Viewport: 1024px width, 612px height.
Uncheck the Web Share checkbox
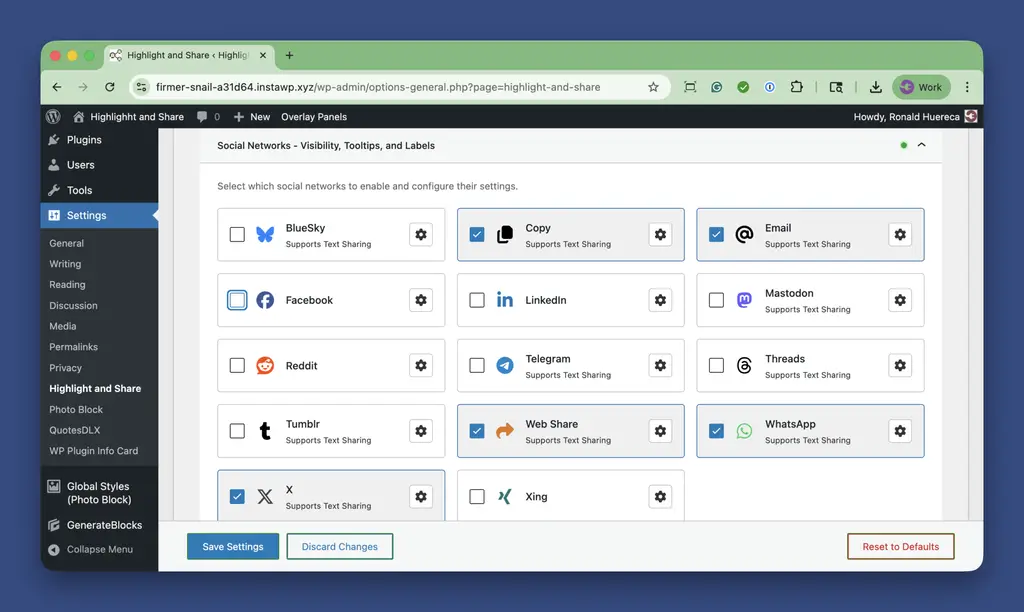(477, 431)
